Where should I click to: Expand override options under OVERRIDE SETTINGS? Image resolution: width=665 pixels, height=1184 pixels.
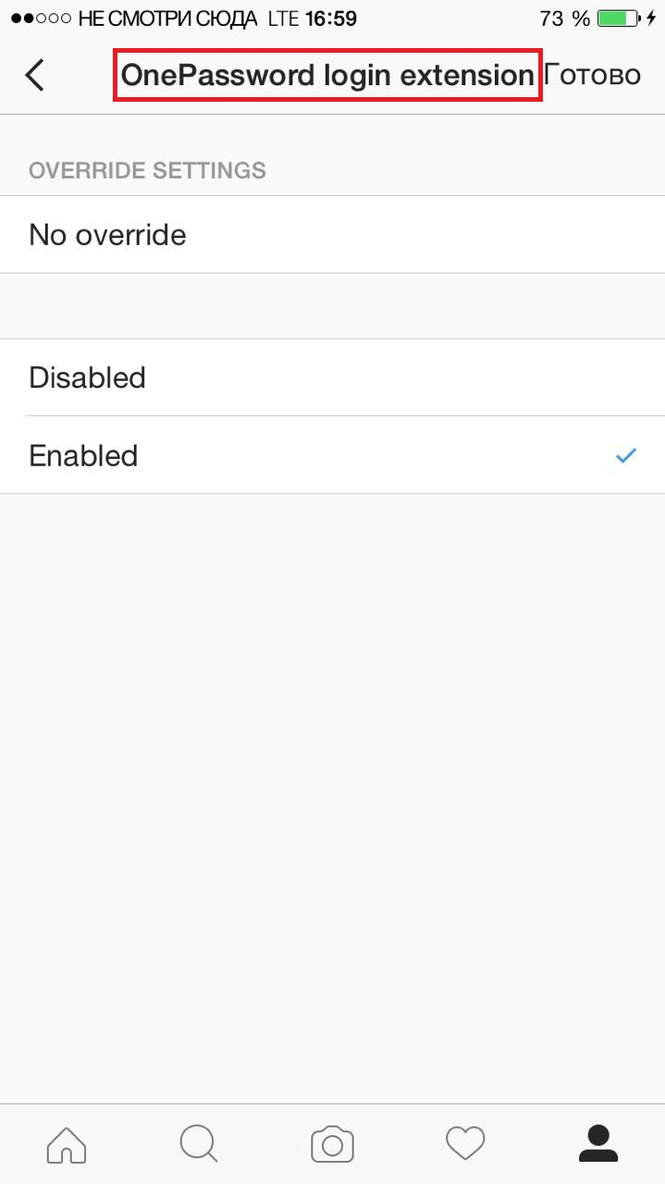146,170
